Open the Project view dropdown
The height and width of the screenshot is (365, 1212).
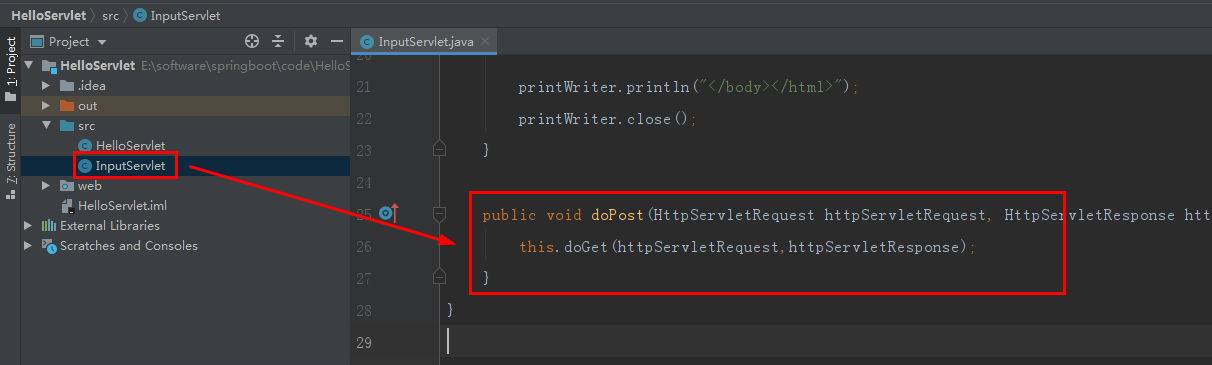[x=102, y=42]
